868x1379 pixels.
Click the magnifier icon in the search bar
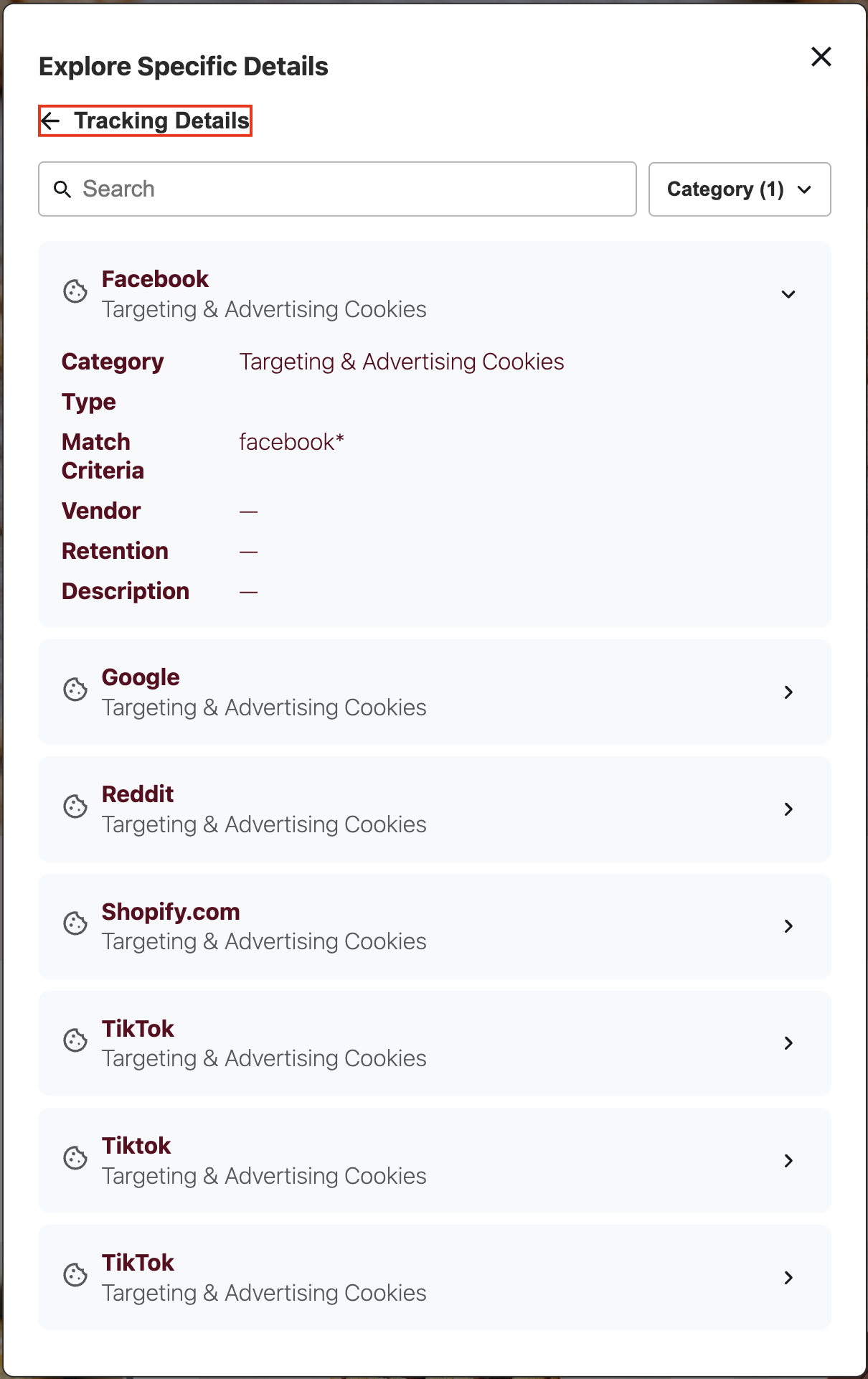(62, 189)
